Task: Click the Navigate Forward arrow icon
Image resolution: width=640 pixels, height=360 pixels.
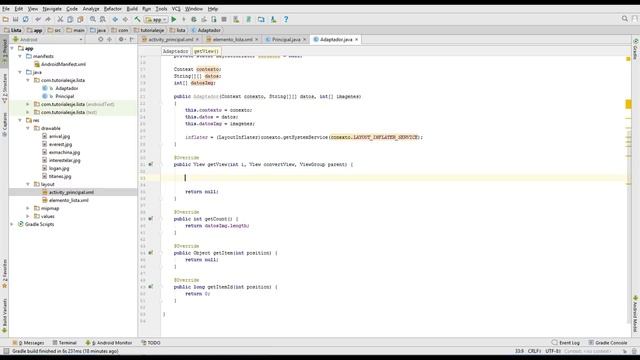Action: coord(125,19)
